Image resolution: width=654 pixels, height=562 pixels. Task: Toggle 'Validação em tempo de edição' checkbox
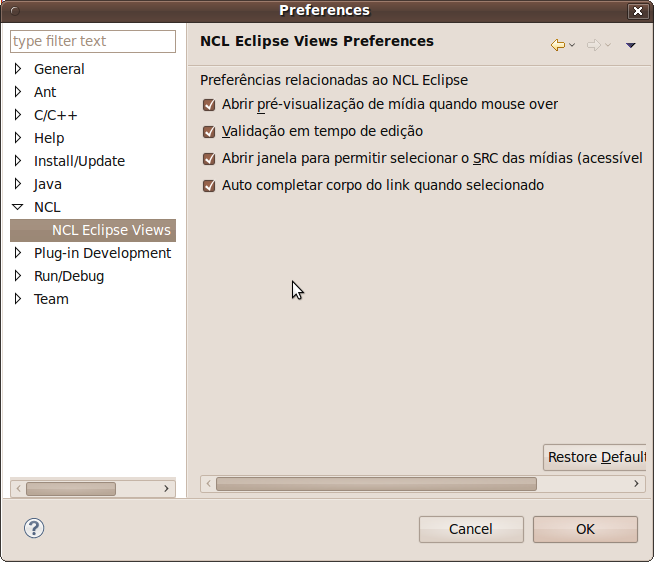(x=209, y=132)
